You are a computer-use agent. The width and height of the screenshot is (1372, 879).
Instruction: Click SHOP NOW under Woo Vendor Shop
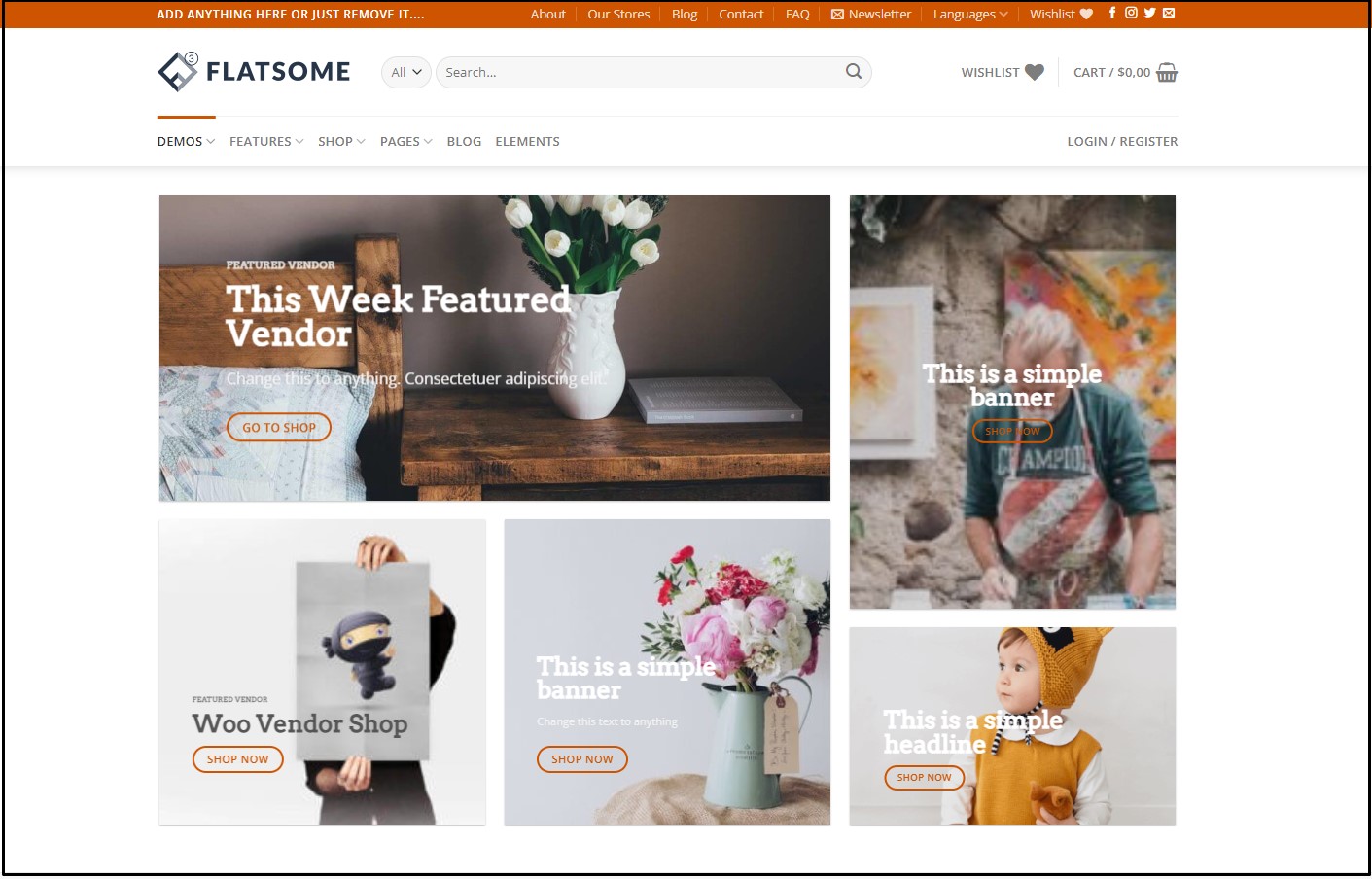click(237, 759)
